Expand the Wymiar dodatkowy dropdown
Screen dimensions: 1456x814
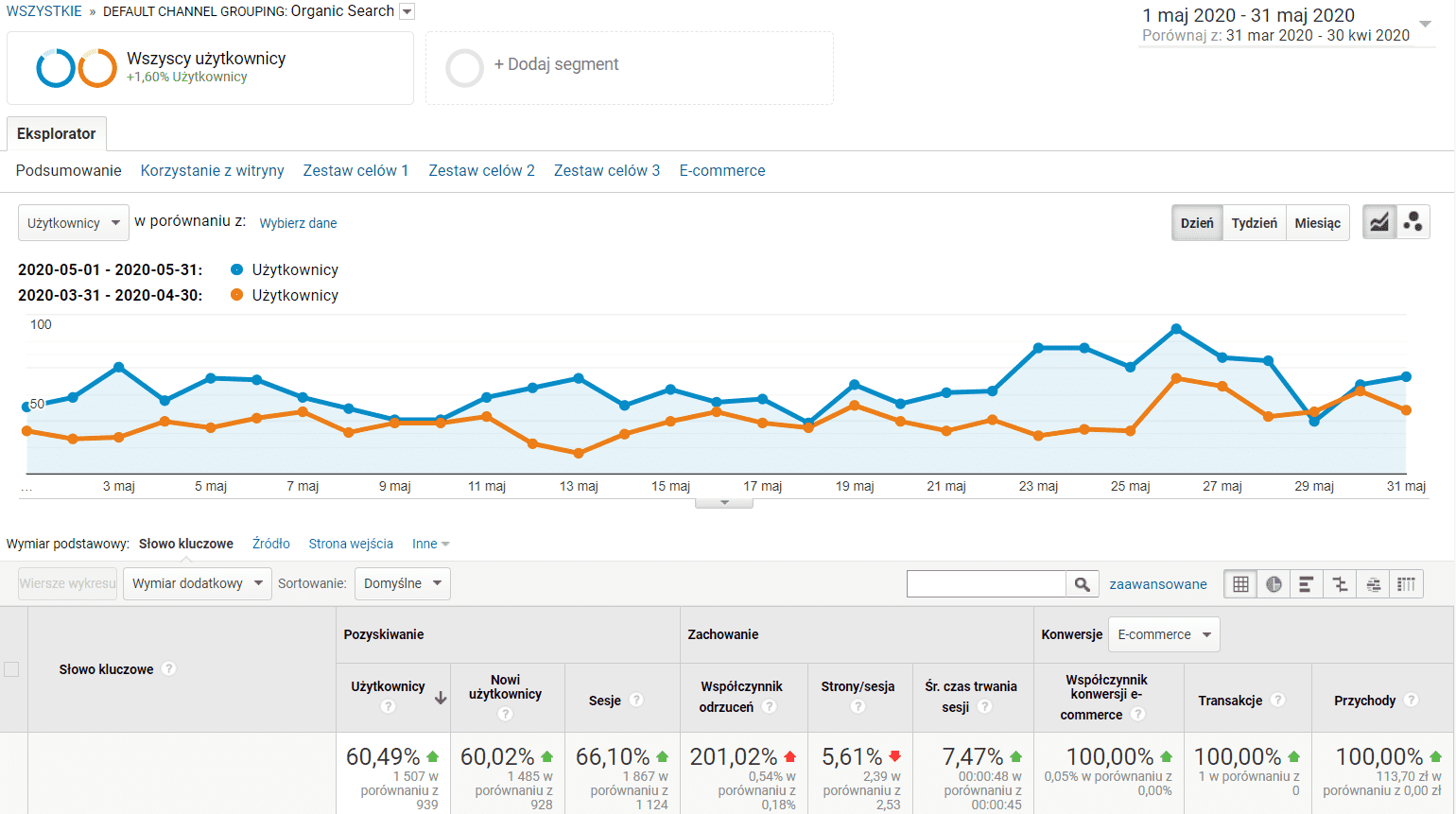pos(197,583)
